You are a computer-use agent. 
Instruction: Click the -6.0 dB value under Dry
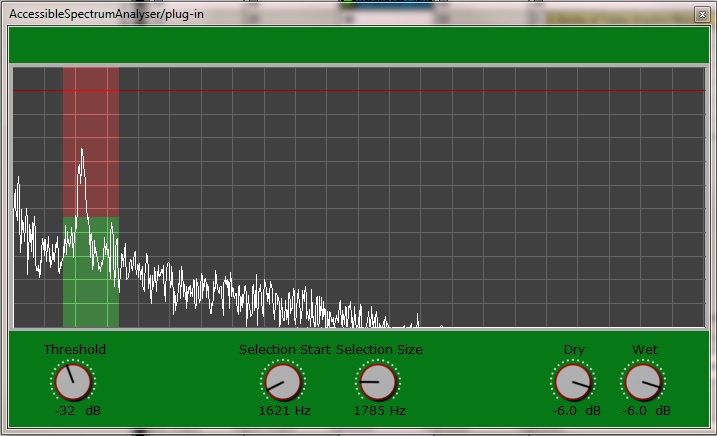pos(574,410)
